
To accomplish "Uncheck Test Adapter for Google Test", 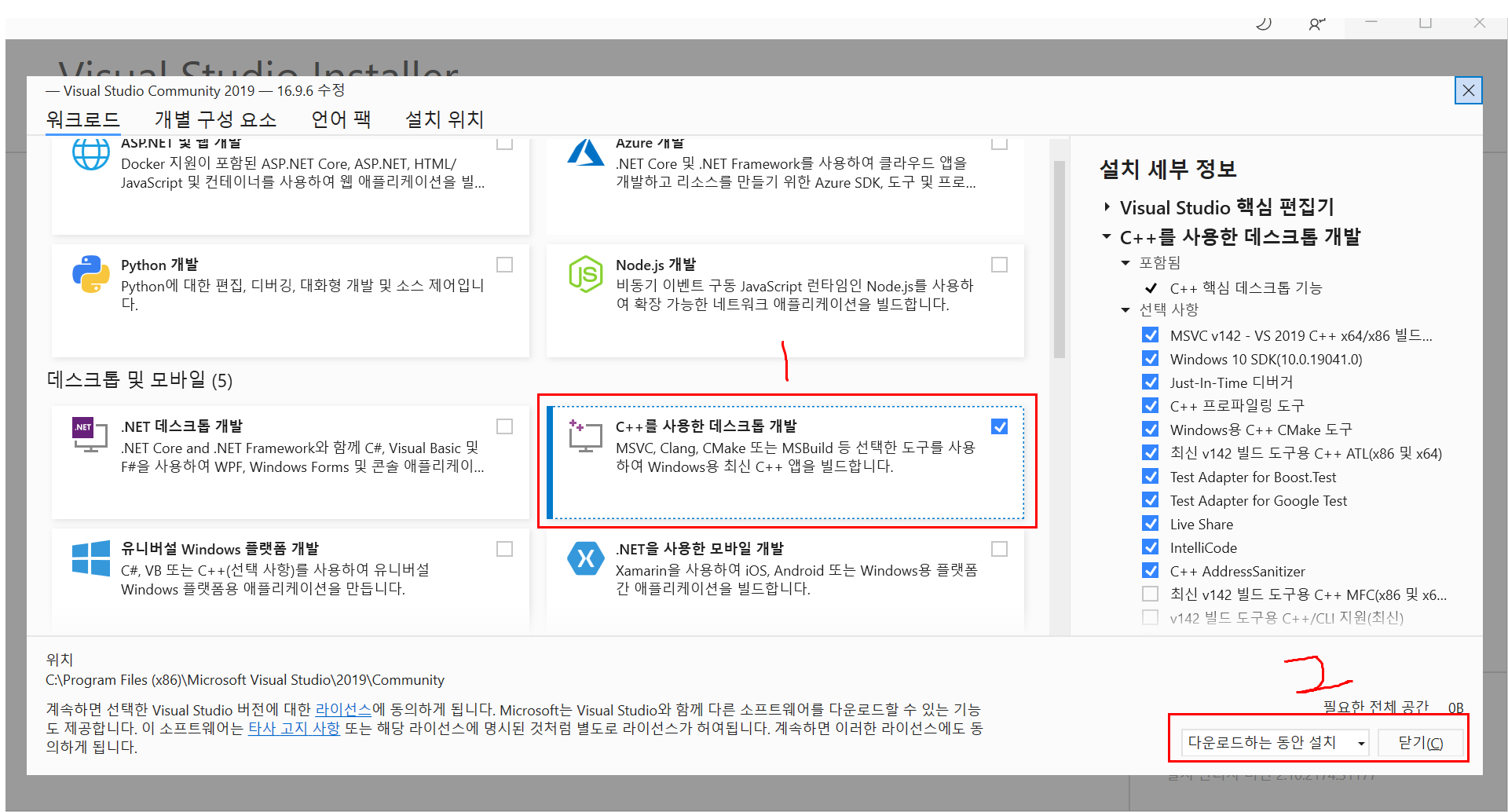I will 1151,500.
